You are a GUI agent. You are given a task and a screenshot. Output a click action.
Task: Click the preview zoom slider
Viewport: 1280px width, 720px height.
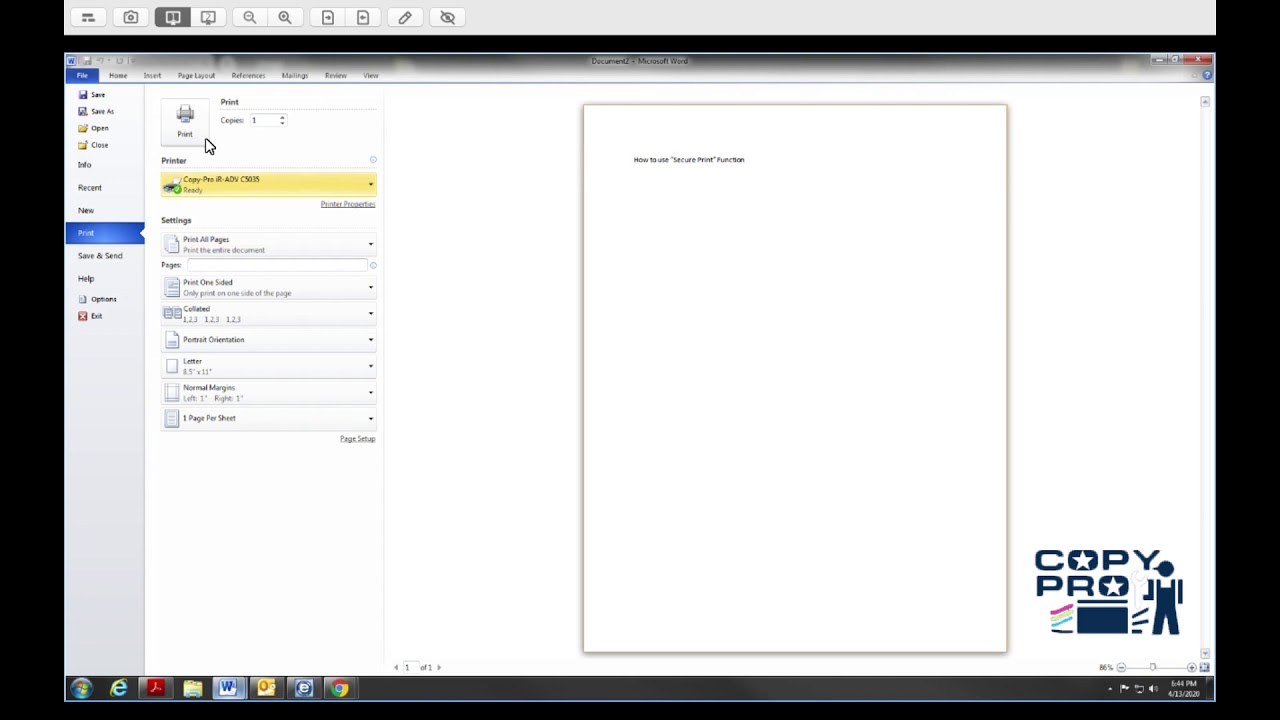click(x=1154, y=667)
